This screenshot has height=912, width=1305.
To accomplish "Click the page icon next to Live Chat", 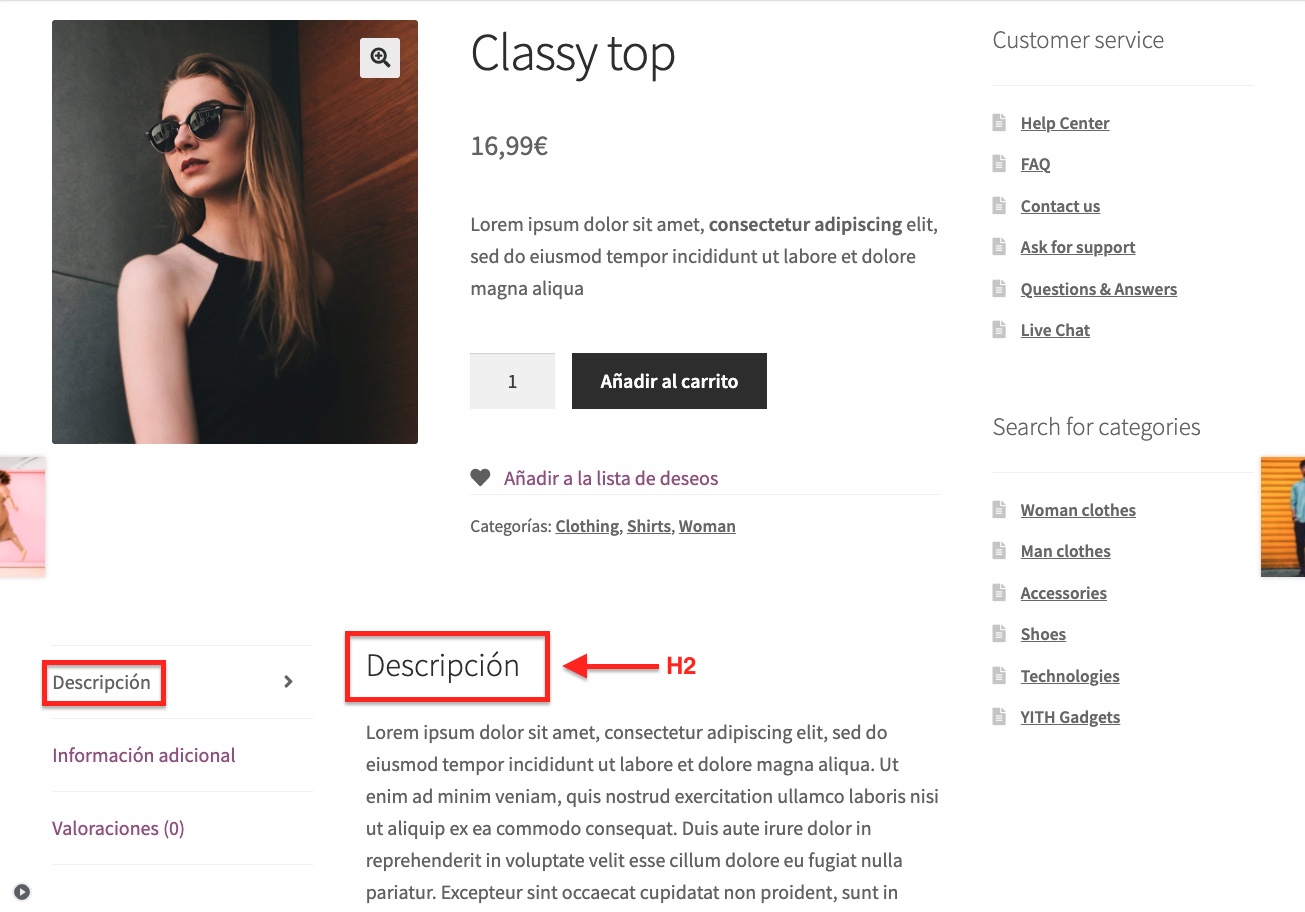I will tap(999, 330).
